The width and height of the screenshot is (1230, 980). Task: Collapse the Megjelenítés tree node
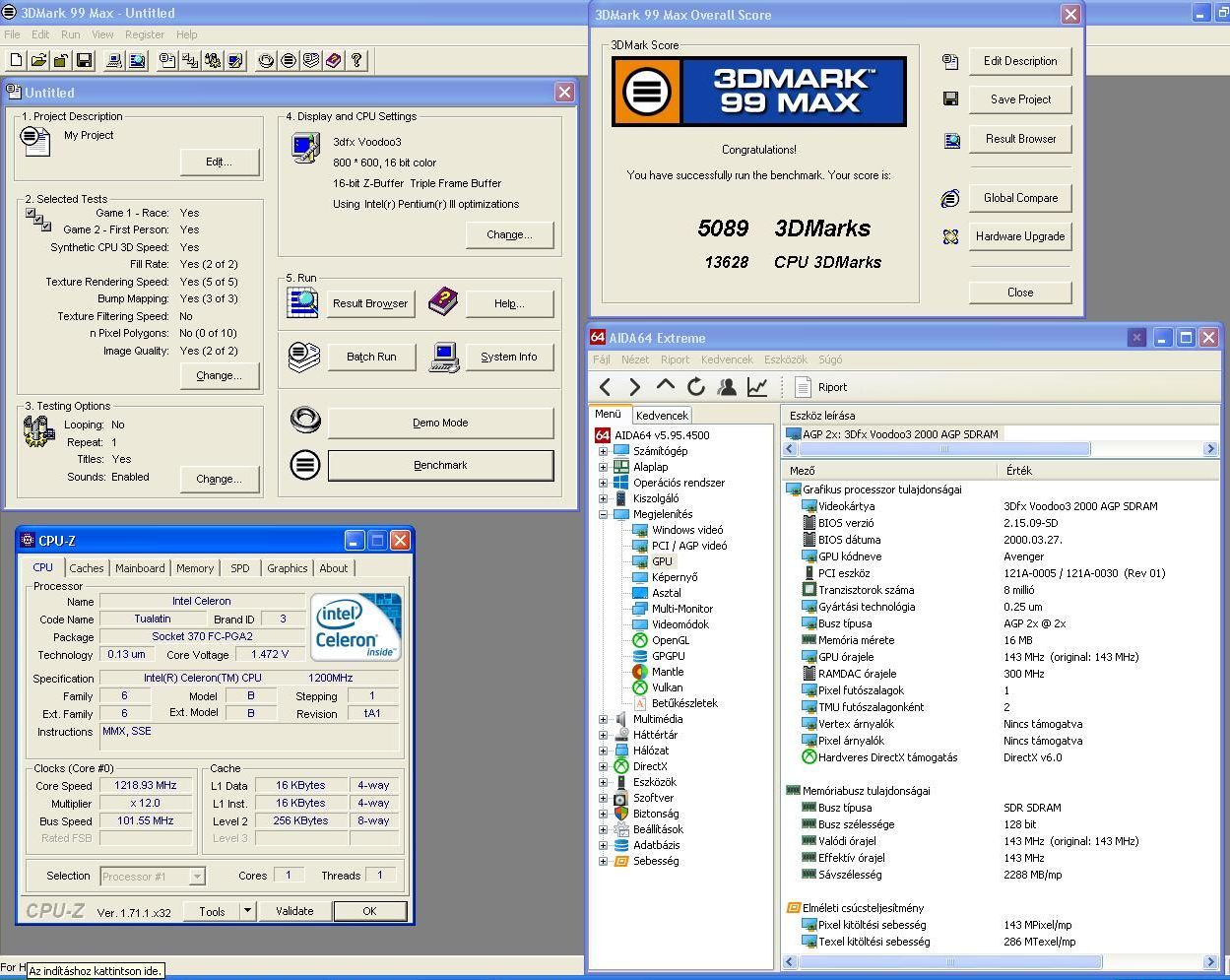pos(603,514)
